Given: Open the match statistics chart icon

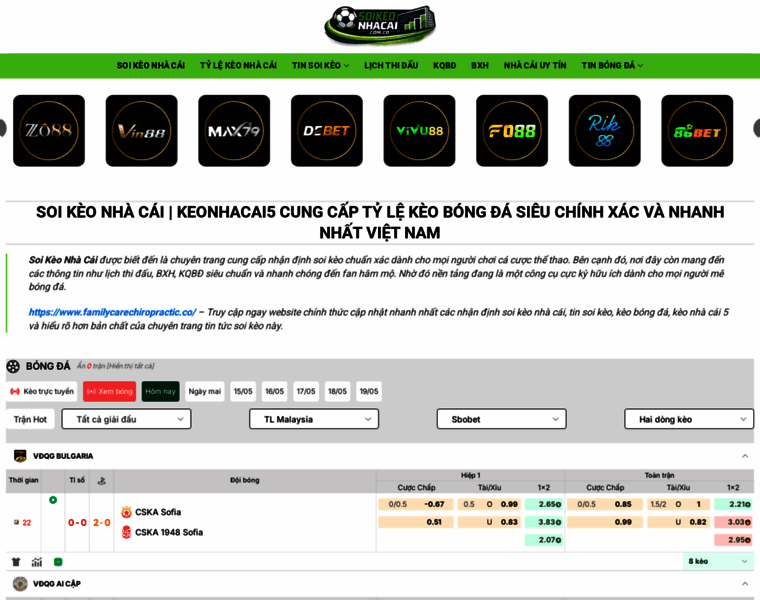Looking at the screenshot, I should (x=37, y=562).
